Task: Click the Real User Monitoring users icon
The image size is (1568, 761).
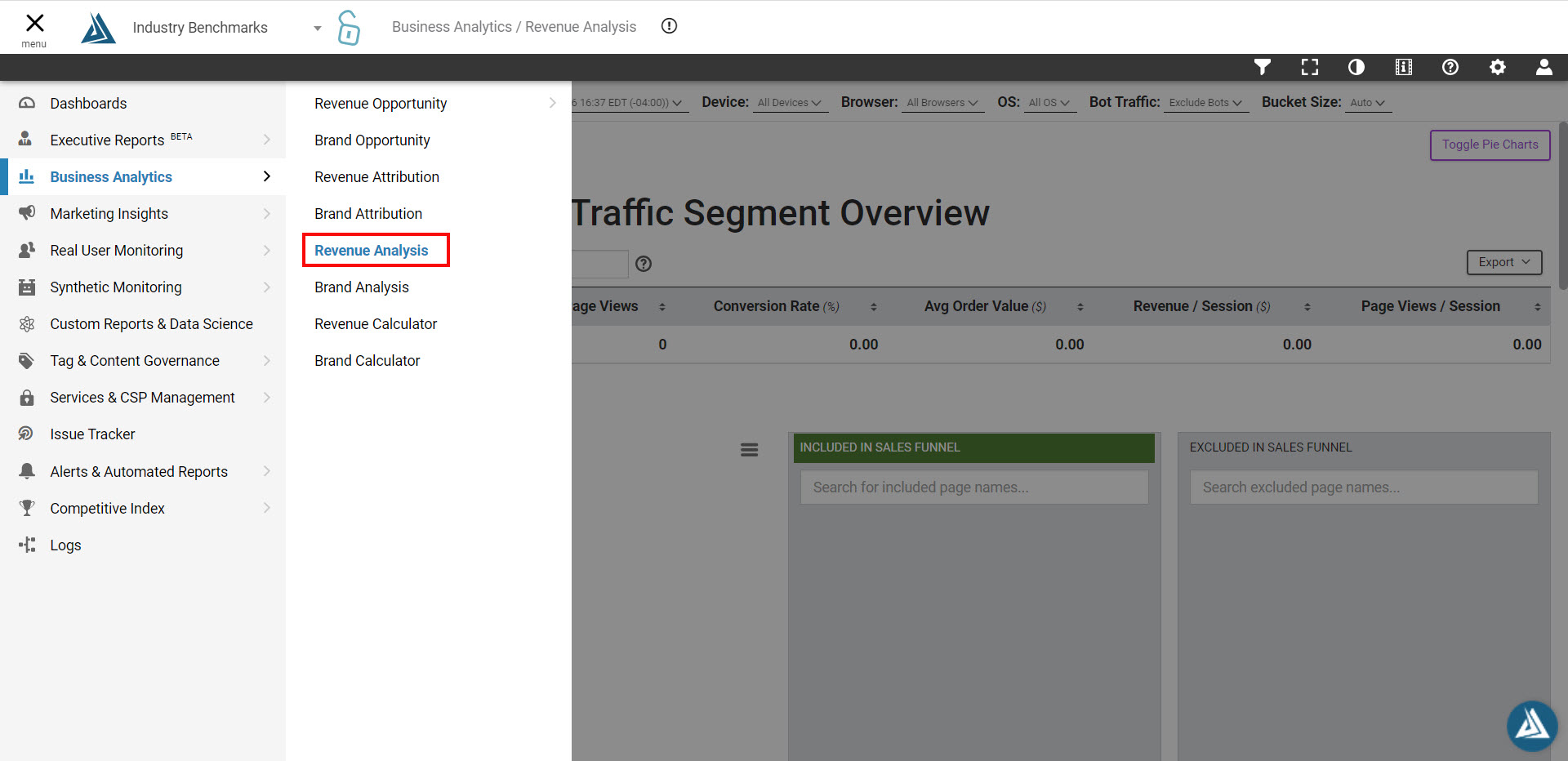Action: coord(27,250)
